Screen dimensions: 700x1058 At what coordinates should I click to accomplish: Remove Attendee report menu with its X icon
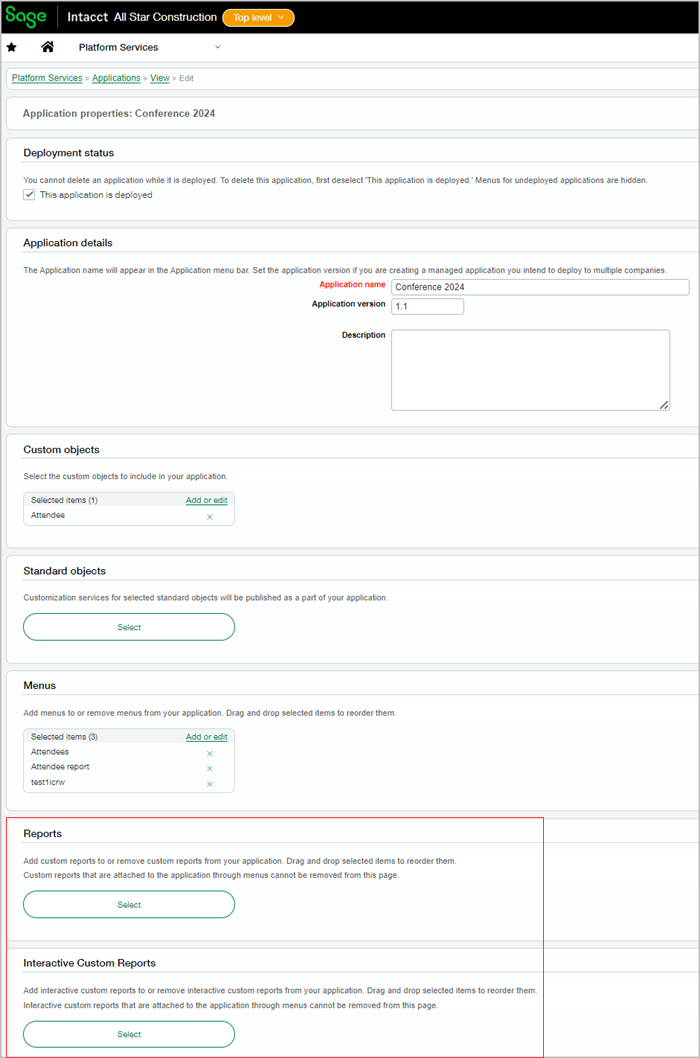pos(209,768)
